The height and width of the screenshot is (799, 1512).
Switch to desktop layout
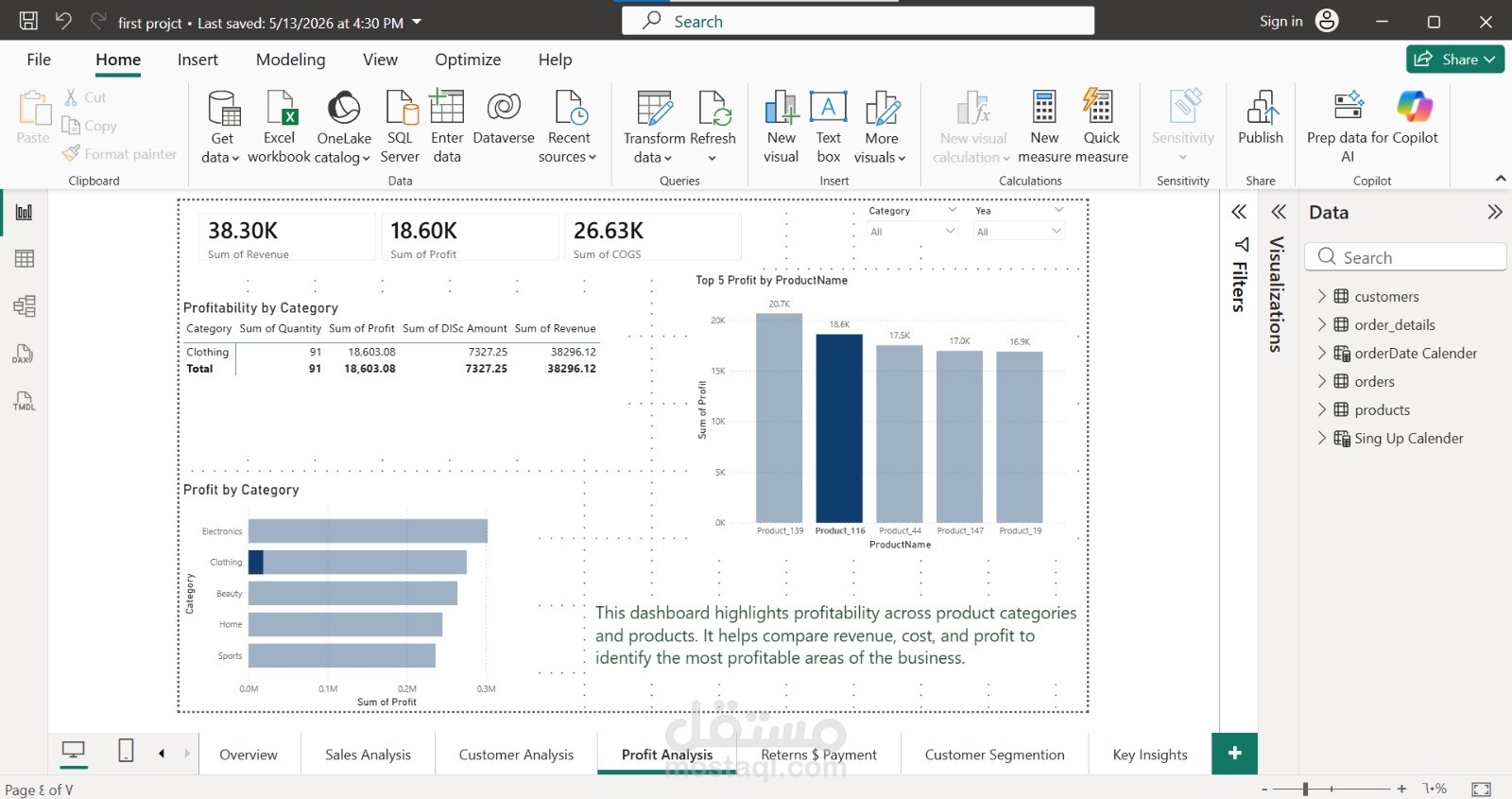click(74, 752)
